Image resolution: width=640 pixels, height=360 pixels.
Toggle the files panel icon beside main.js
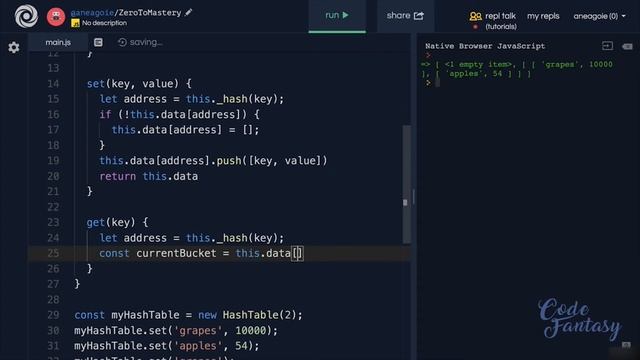point(98,42)
